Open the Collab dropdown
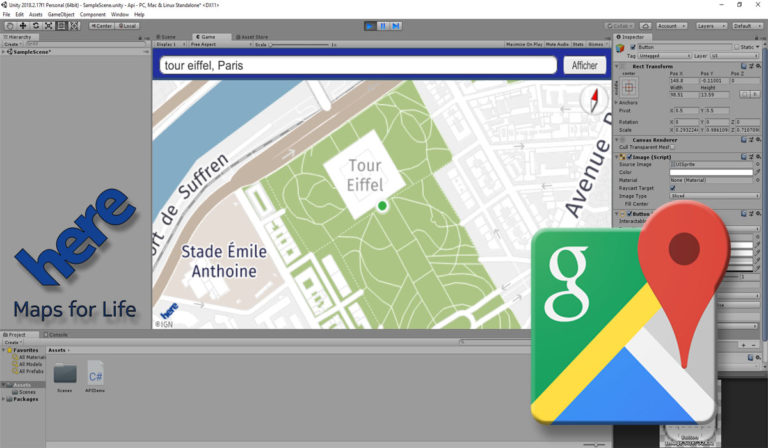 click(620, 26)
